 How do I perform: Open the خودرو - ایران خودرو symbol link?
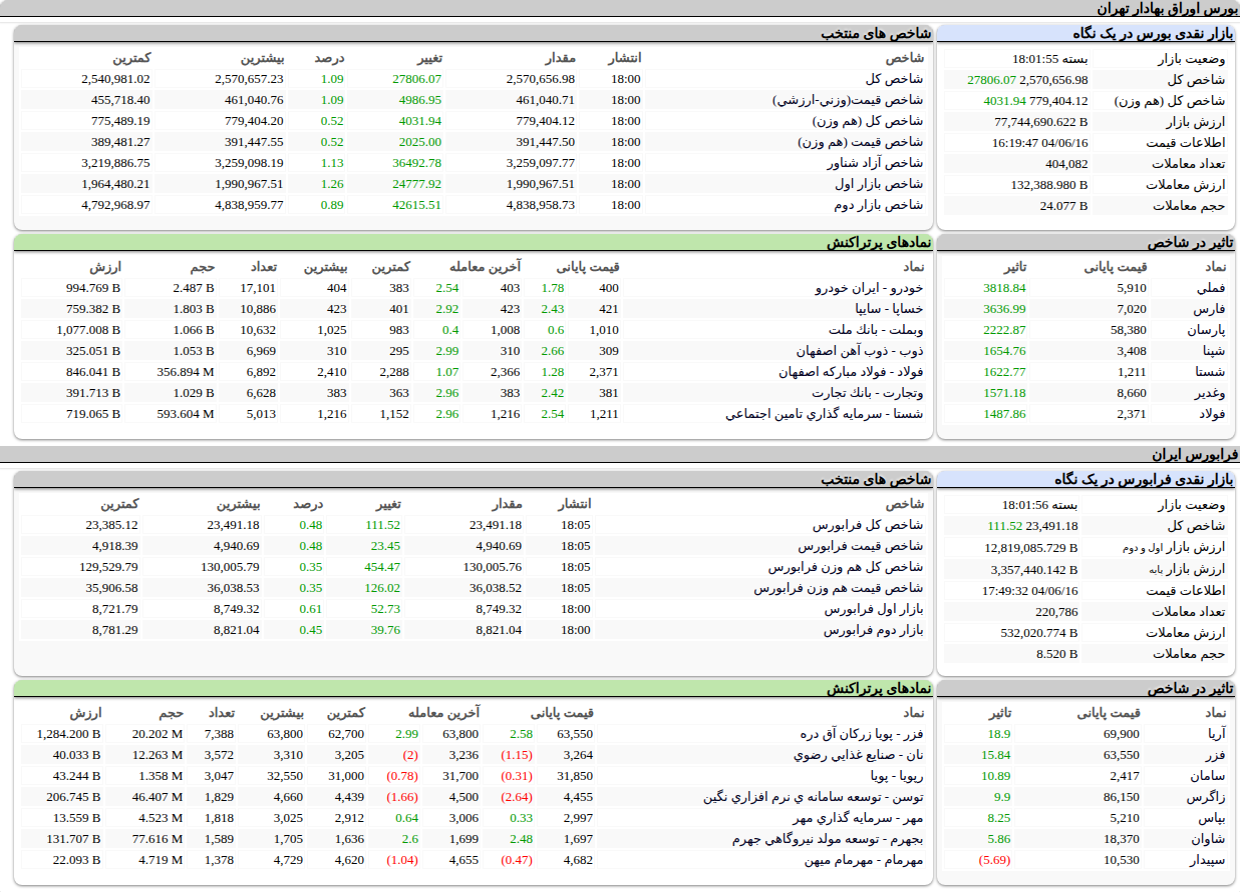point(870,288)
